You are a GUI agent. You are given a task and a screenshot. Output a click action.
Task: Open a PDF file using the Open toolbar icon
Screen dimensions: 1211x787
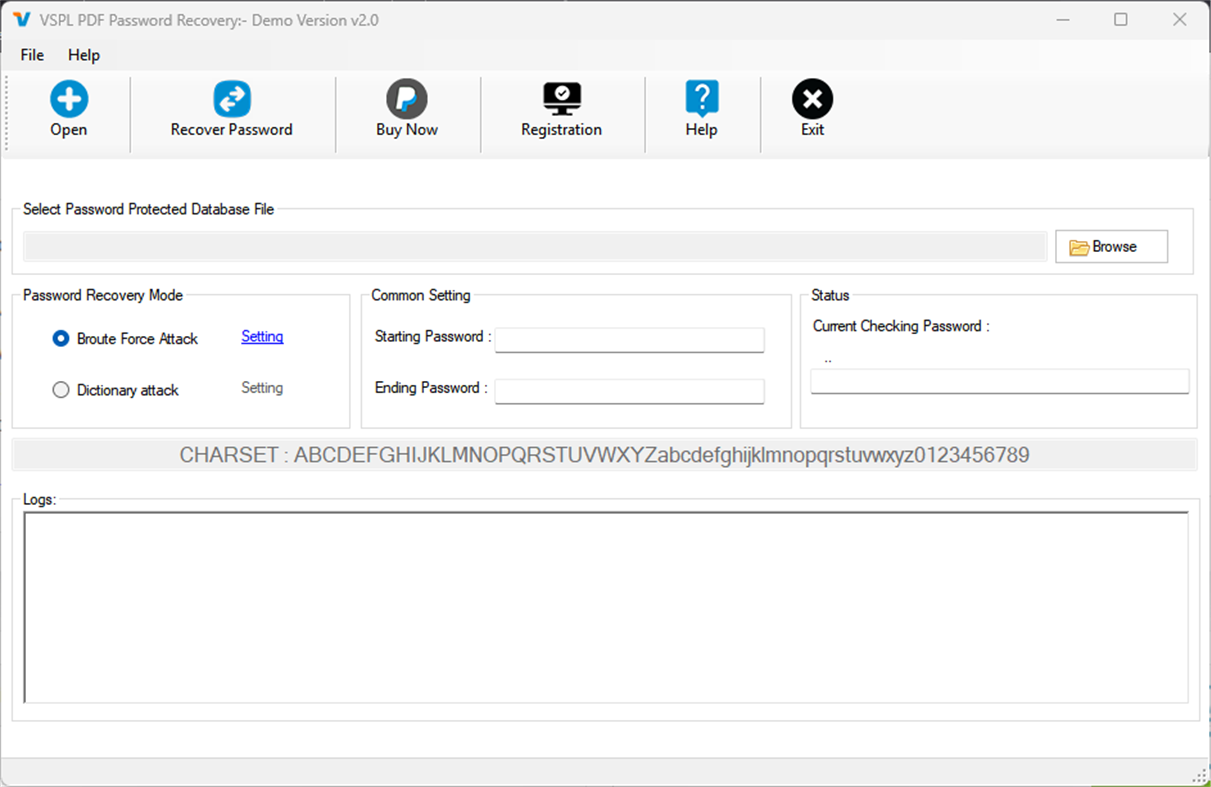point(68,108)
